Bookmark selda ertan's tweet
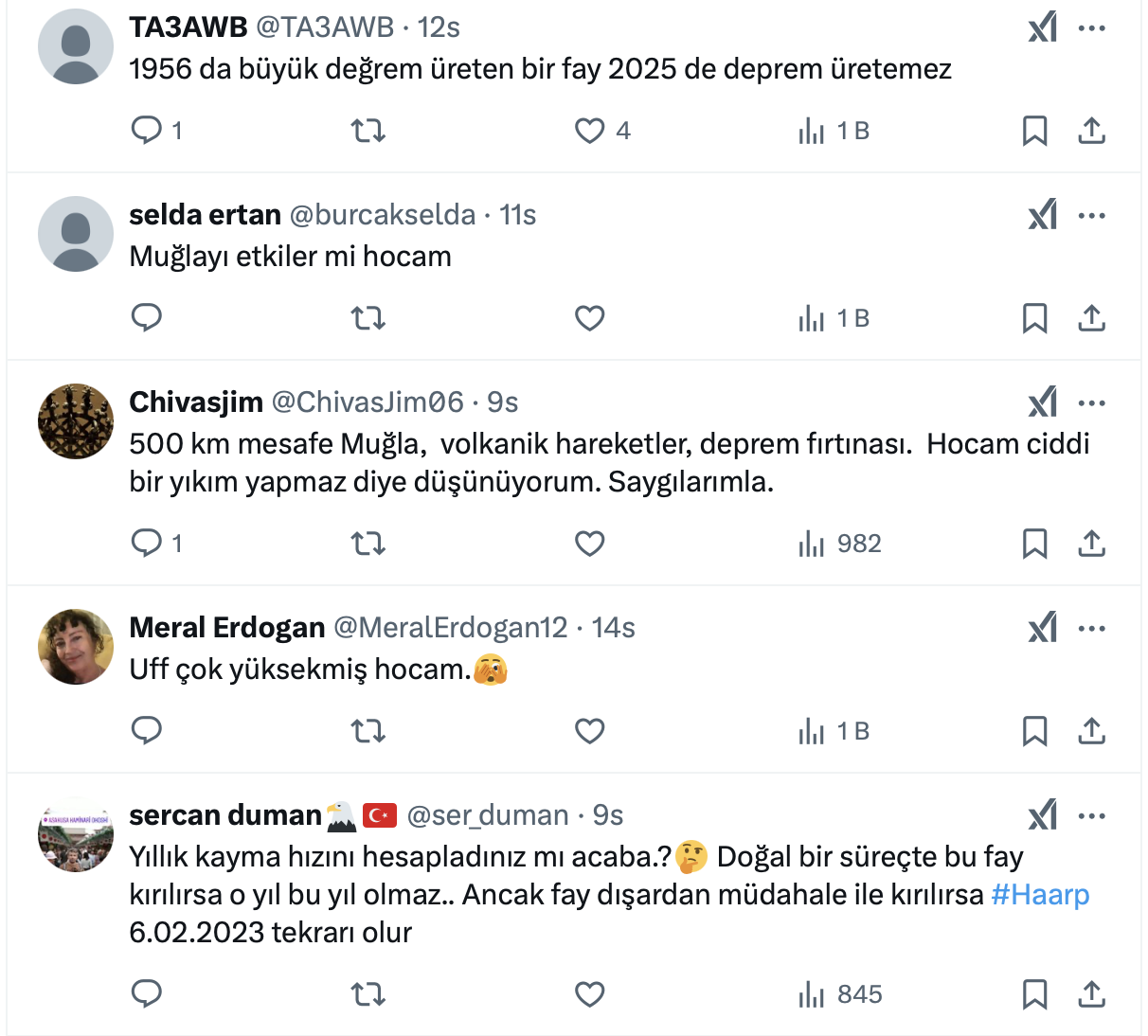Viewport: 1148px width, 1036px height. pos(1034,318)
